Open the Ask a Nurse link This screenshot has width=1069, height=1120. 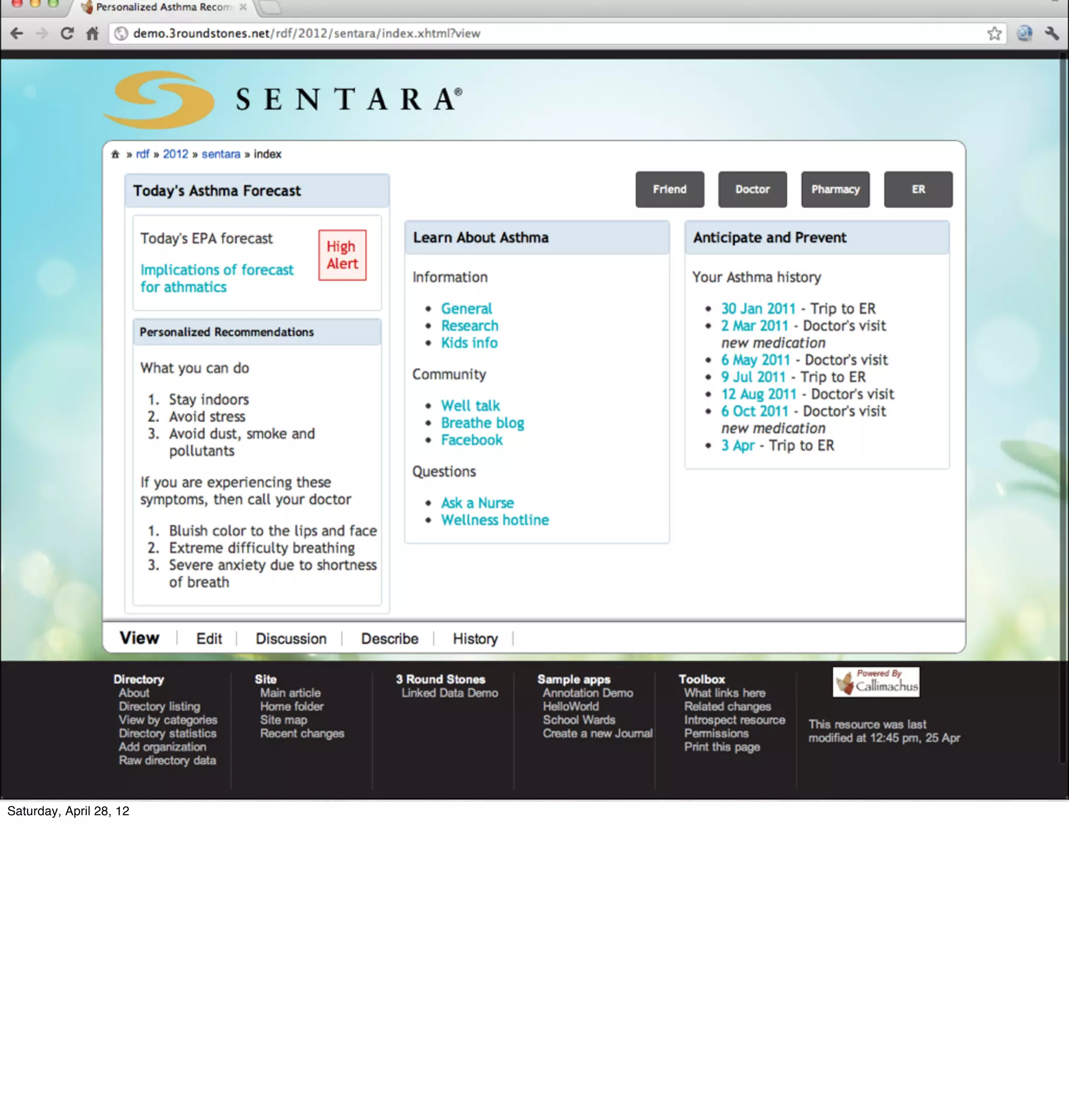[477, 503]
